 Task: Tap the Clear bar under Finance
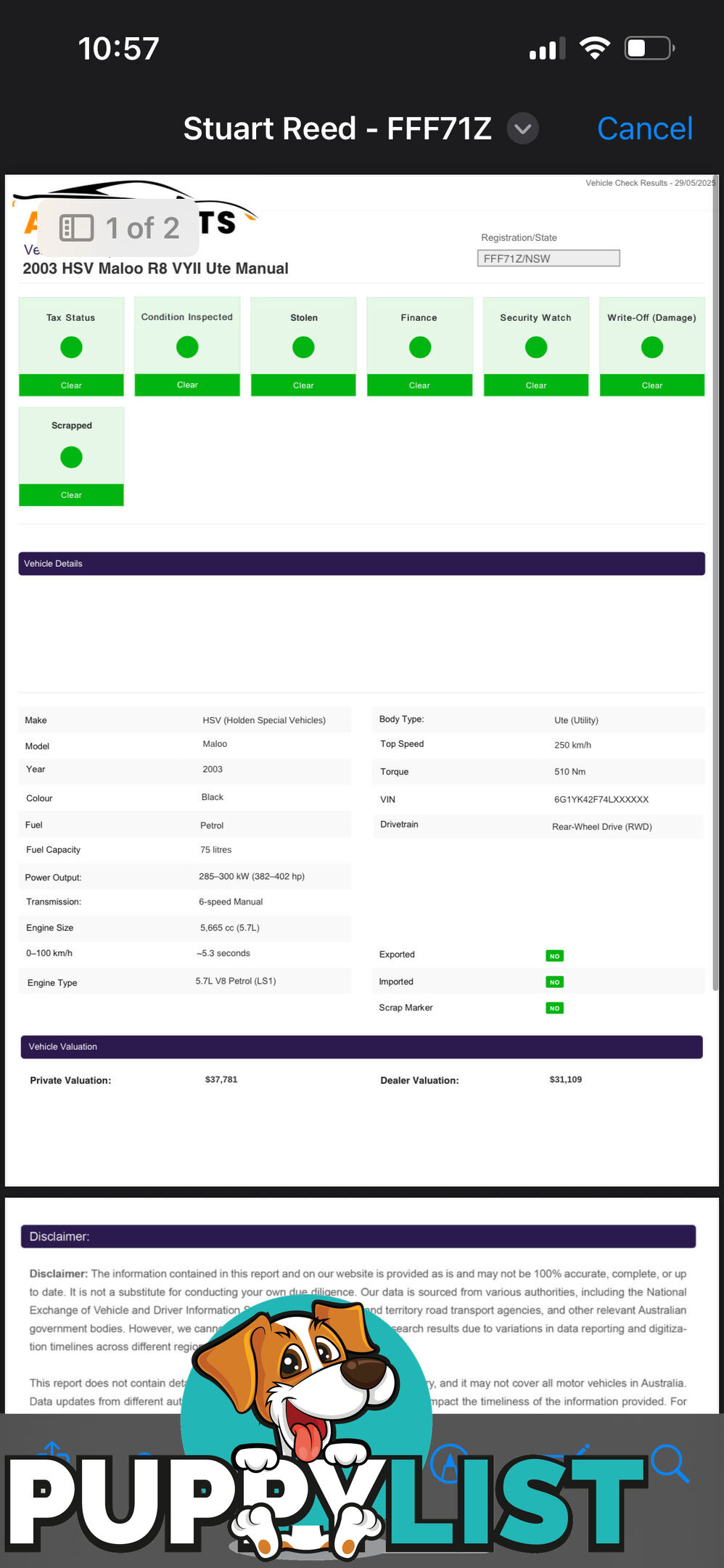pyautogui.click(x=420, y=385)
